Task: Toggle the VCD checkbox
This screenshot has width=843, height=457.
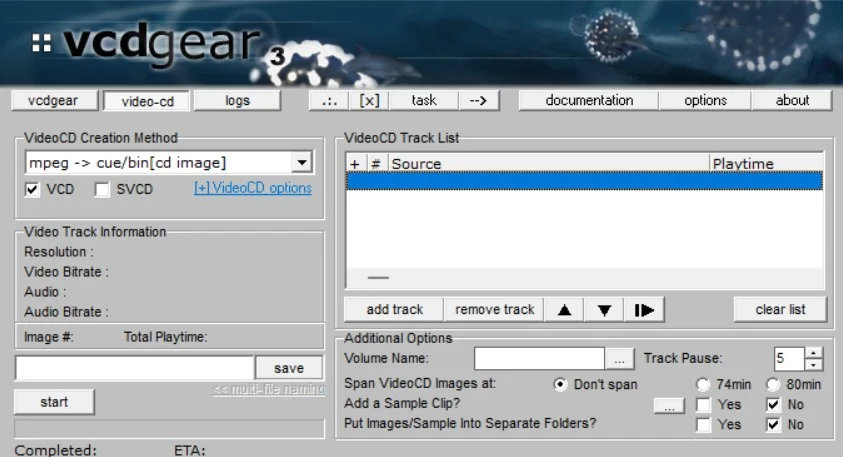Action: click(32, 189)
